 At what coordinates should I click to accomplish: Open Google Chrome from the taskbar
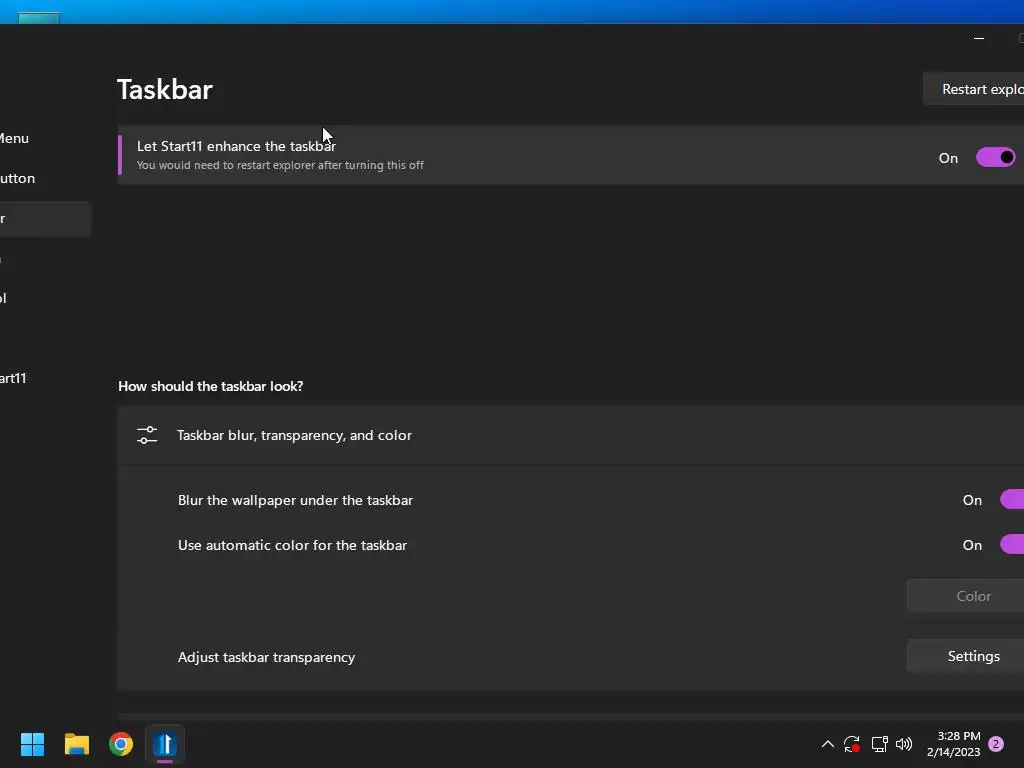point(121,744)
